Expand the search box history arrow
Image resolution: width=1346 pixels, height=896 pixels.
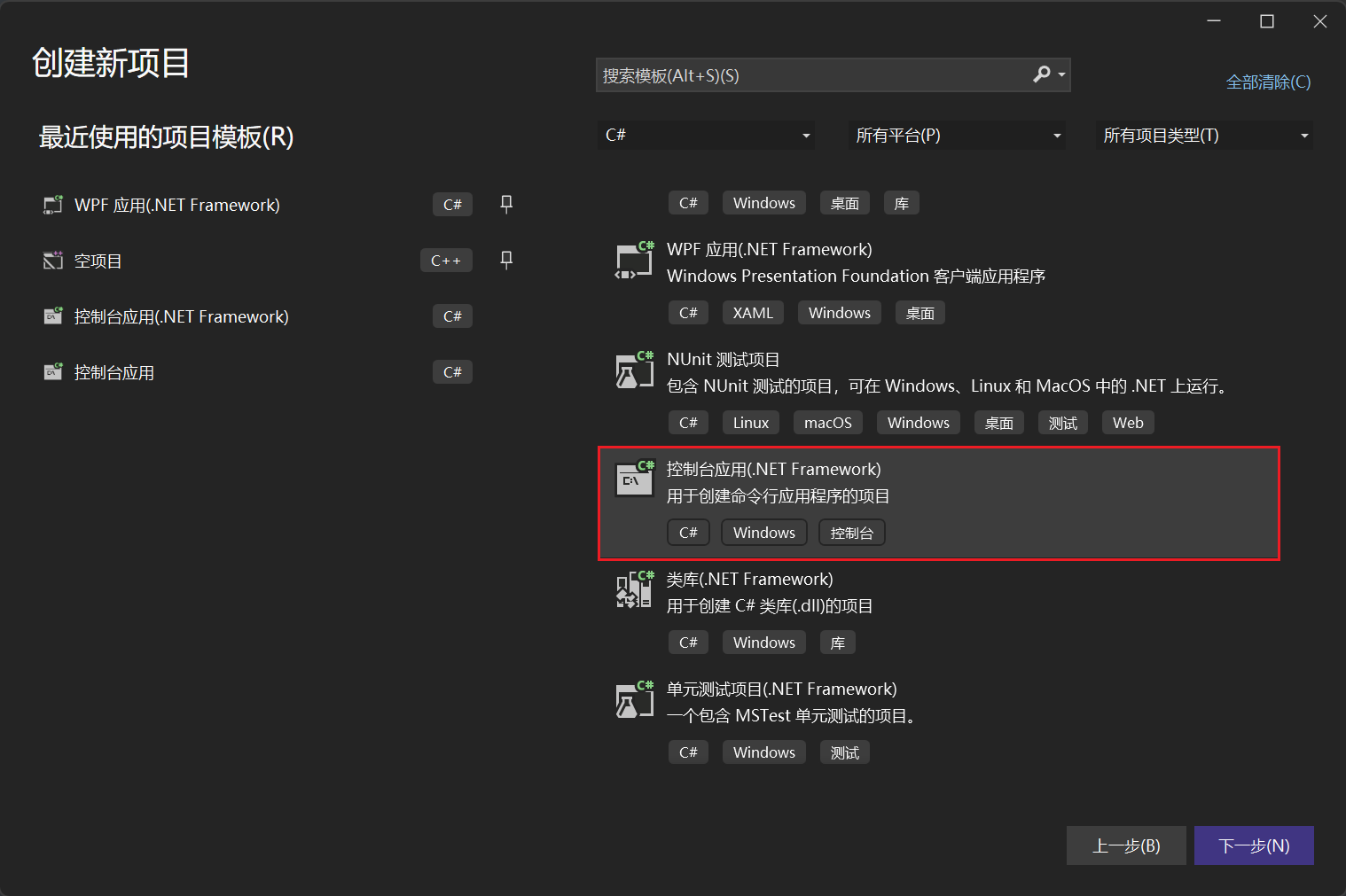[x=1061, y=75]
